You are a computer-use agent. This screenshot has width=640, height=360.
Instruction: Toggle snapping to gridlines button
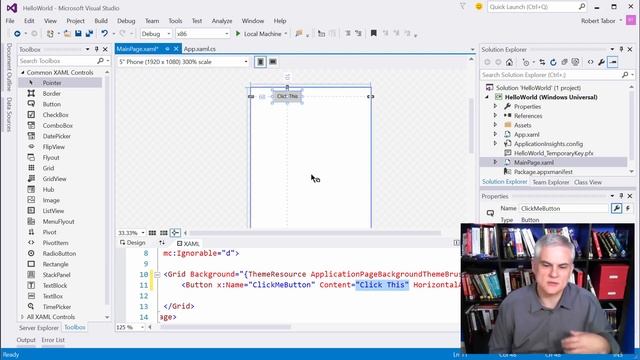pos(164,233)
